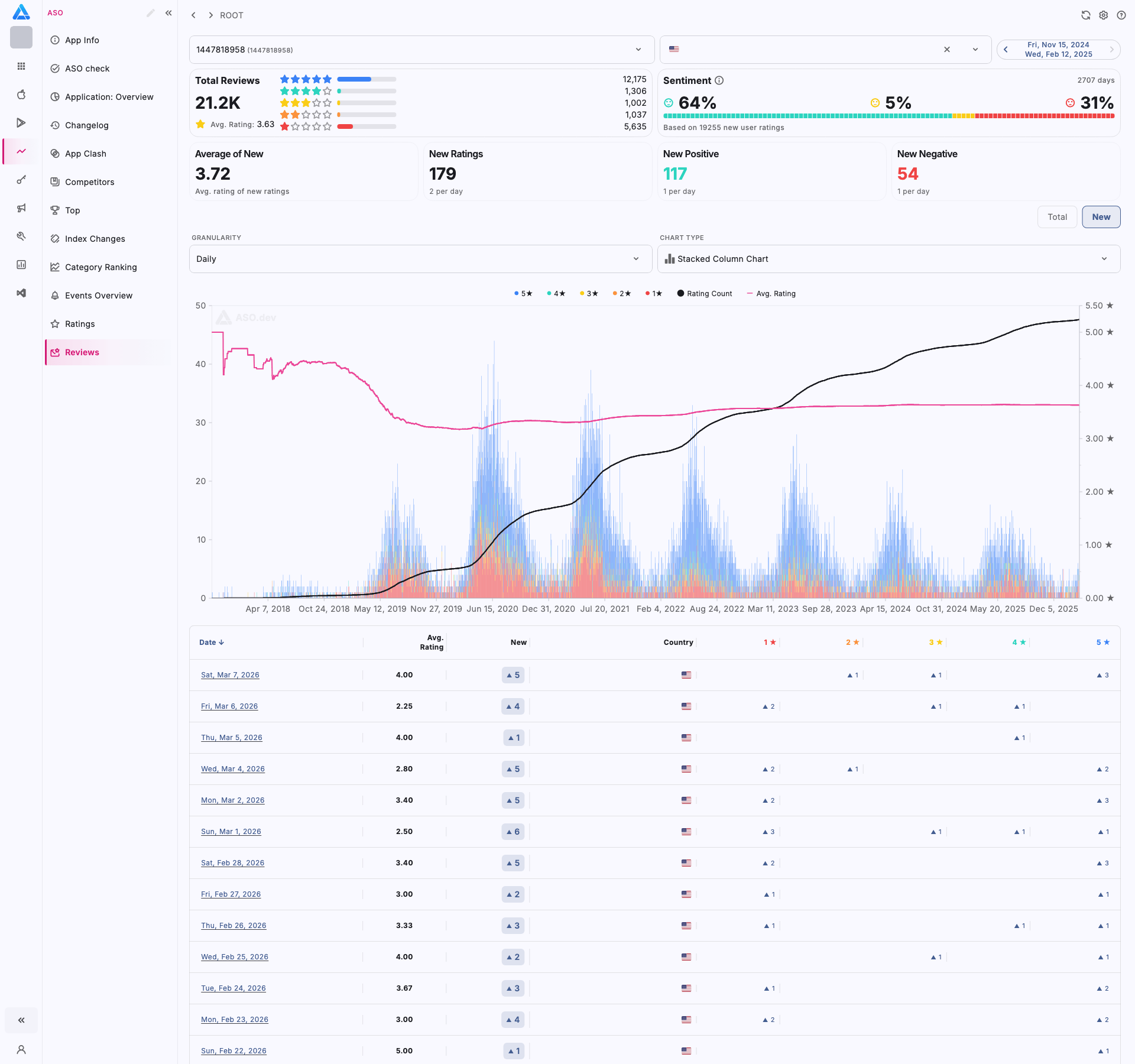Open the Sun, Mar 1, 2026 date link
Viewport: 1135px width, 1064px height.
coord(231,832)
